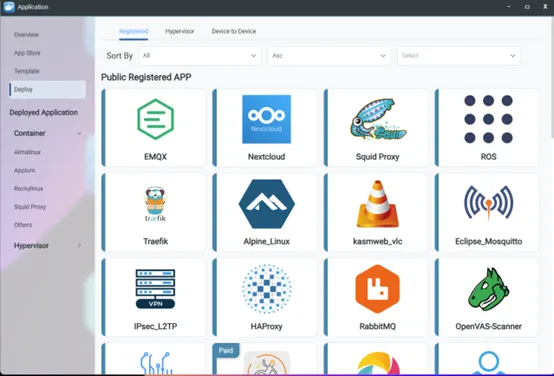The height and width of the screenshot is (376, 554).
Task: Click the 'Eclipse_Mosquitto' card label
Action: coord(488,241)
